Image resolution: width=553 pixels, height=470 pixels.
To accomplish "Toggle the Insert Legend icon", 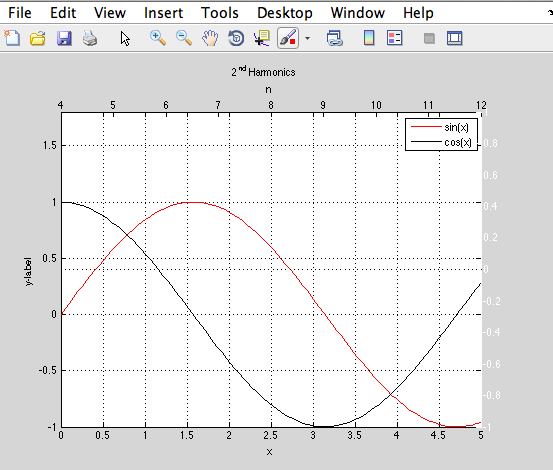I will [x=394, y=38].
